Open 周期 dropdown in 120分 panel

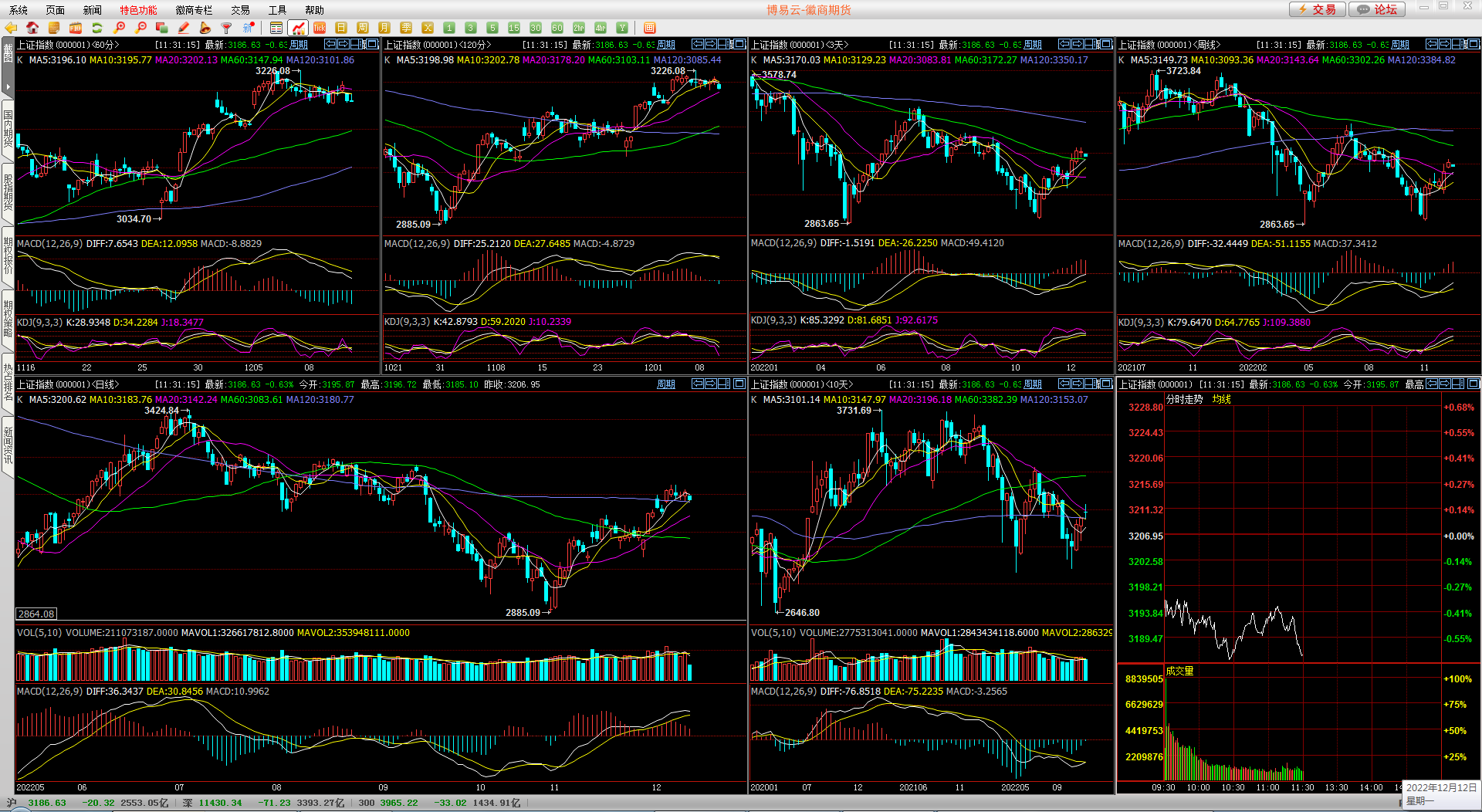[665, 45]
